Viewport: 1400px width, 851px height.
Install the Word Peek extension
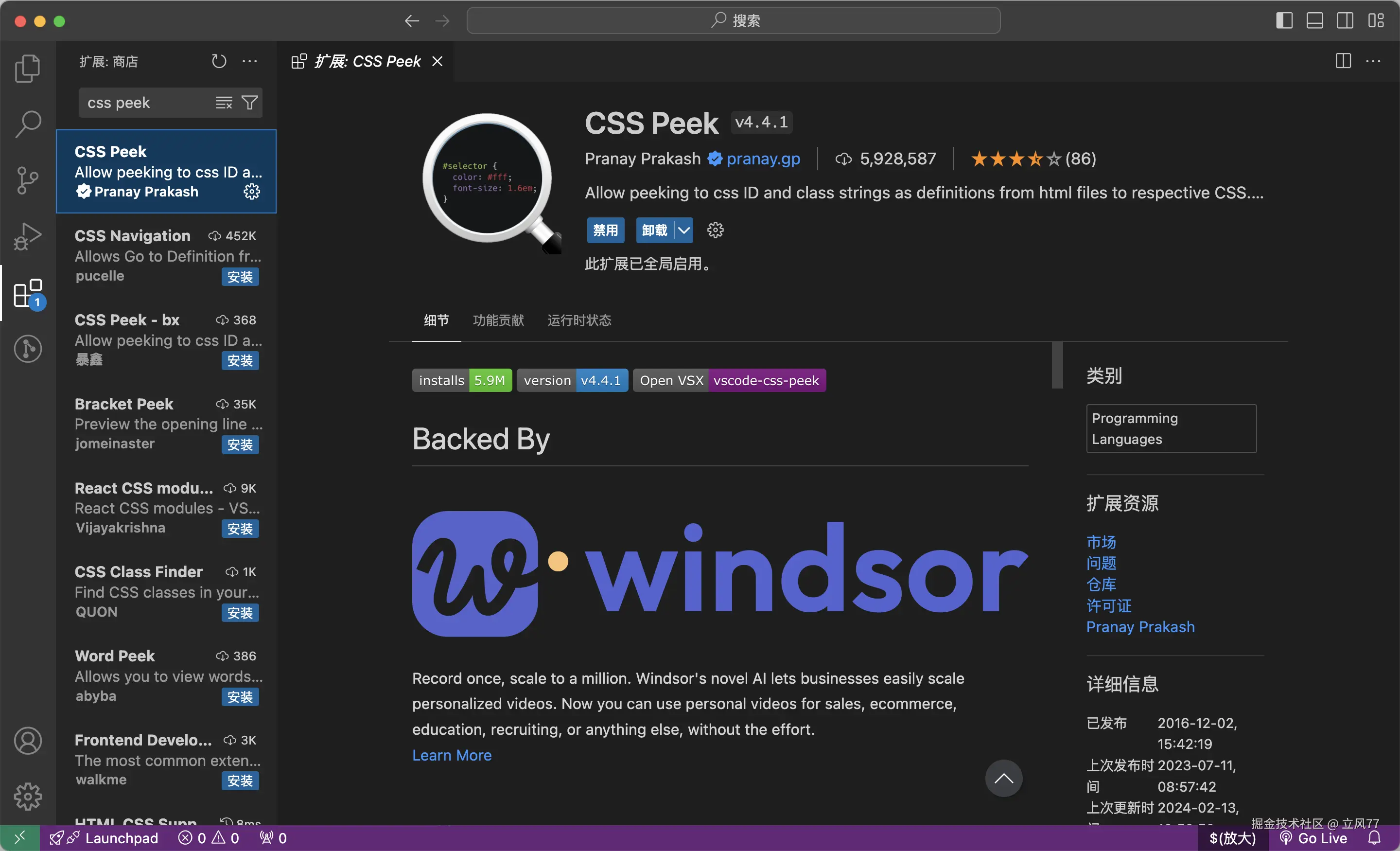tap(240, 697)
